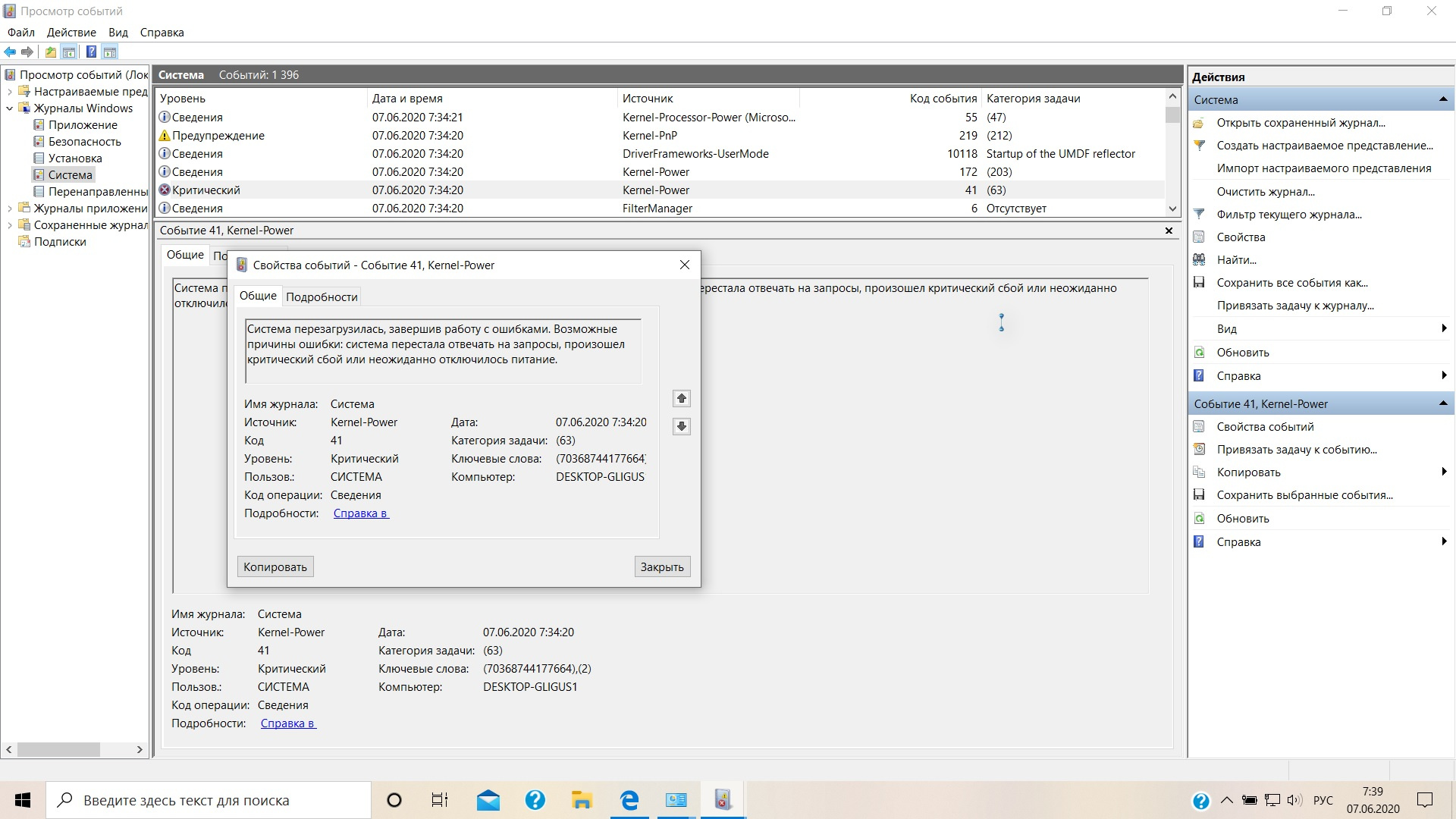Select the previous event up arrow button
1456x819 pixels.
point(682,399)
